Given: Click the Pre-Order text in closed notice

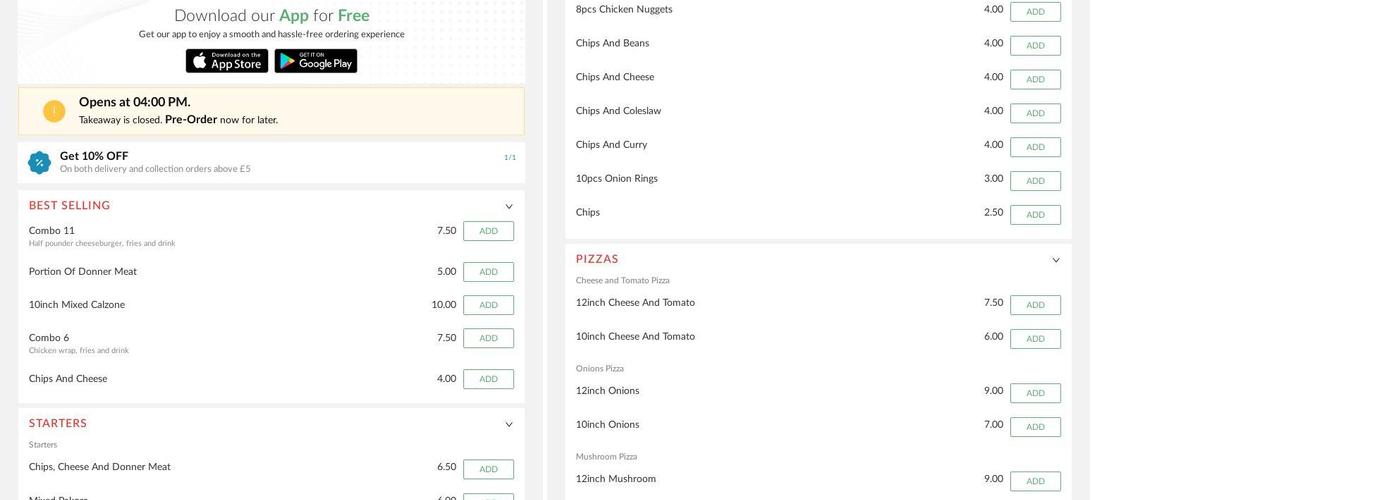Looking at the screenshot, I should point(191,120).
